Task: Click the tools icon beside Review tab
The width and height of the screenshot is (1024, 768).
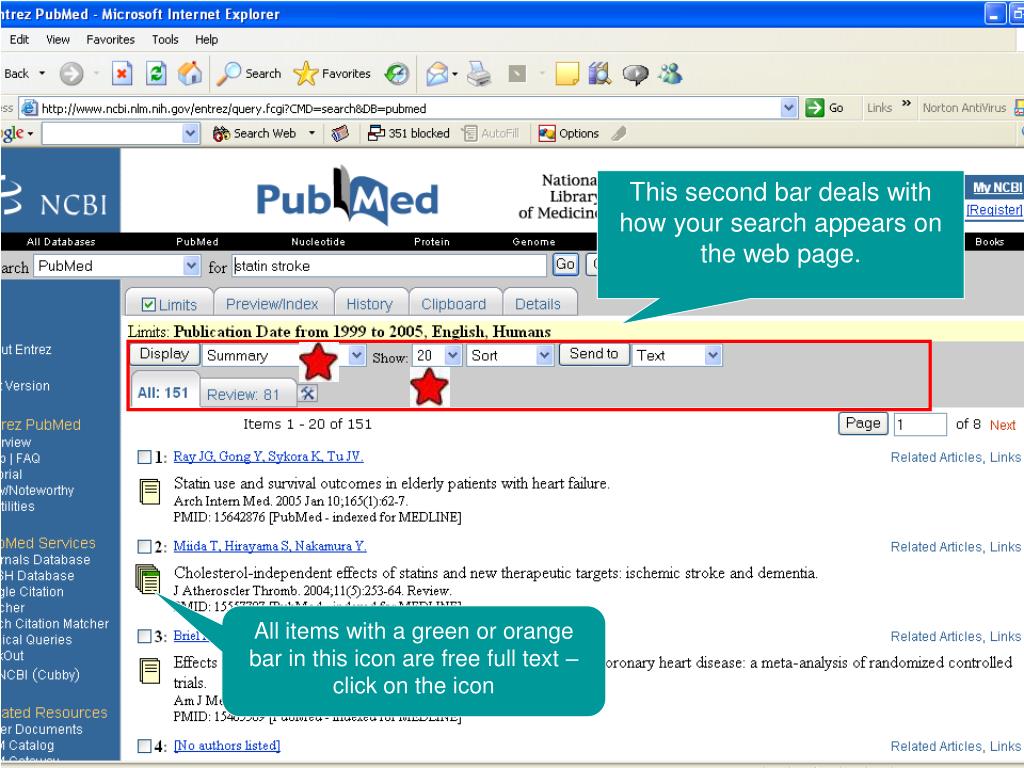Action: pyautogui.click(x=308, y=393)
